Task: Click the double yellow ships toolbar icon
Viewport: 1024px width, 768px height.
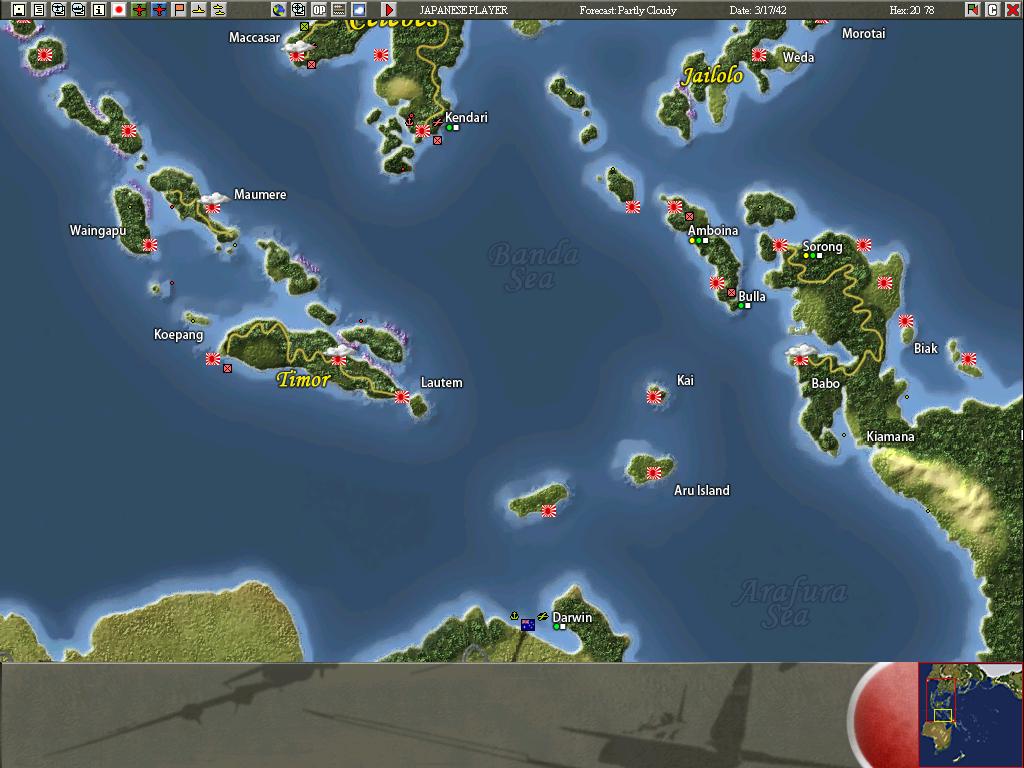Action: [x=219, y=9]
